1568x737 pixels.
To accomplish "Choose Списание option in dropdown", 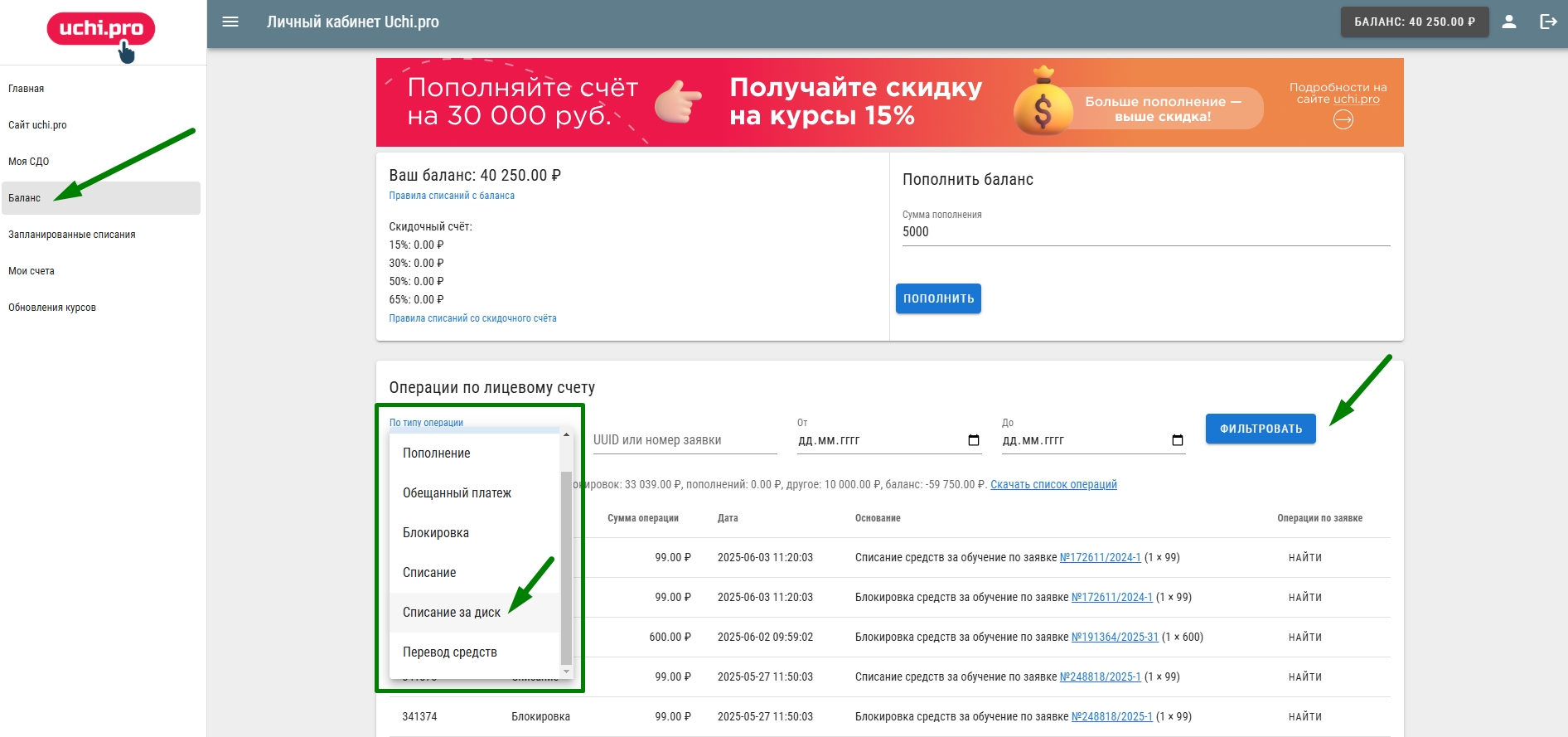I will click(x=475, y=573).
